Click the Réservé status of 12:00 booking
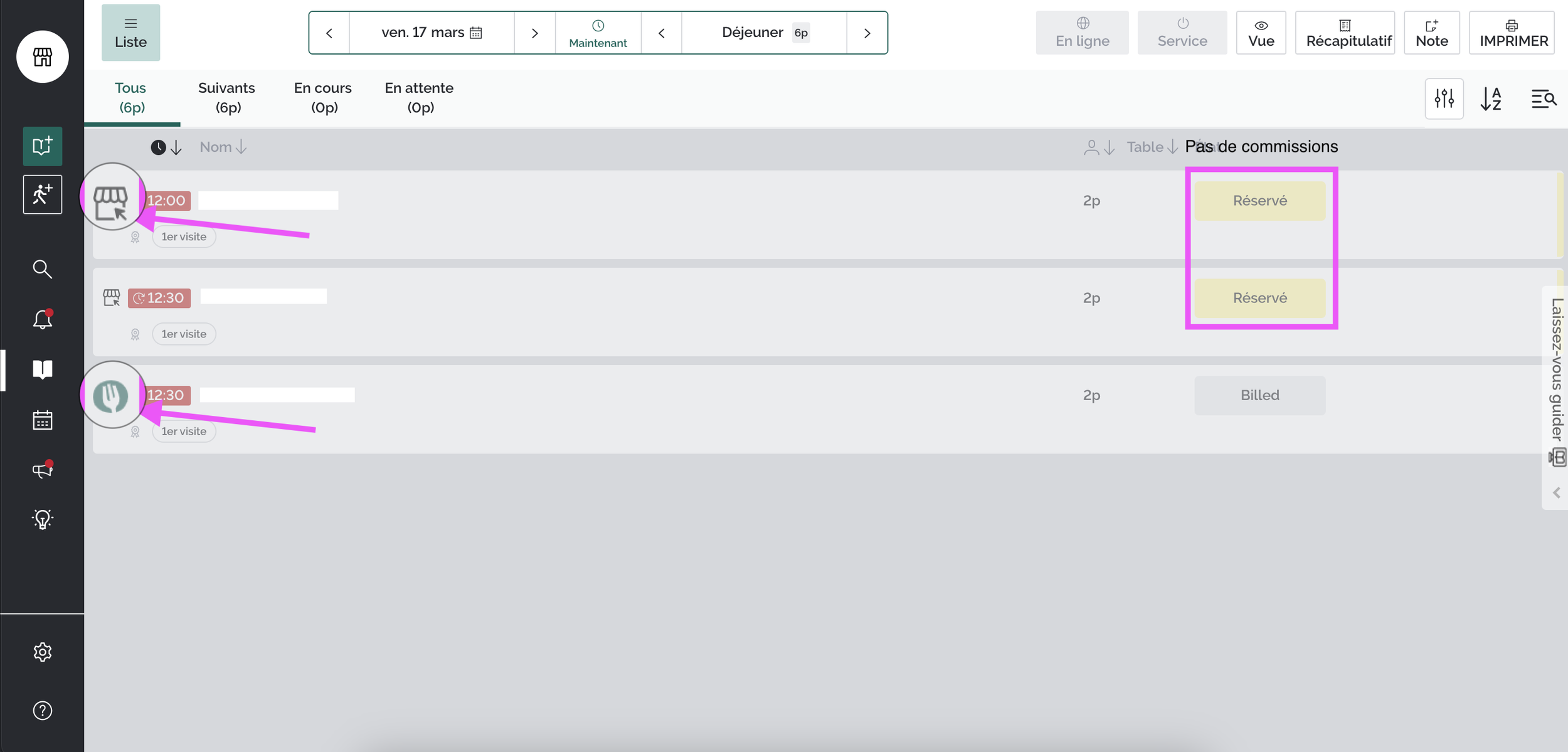 tap(1259, 201)
